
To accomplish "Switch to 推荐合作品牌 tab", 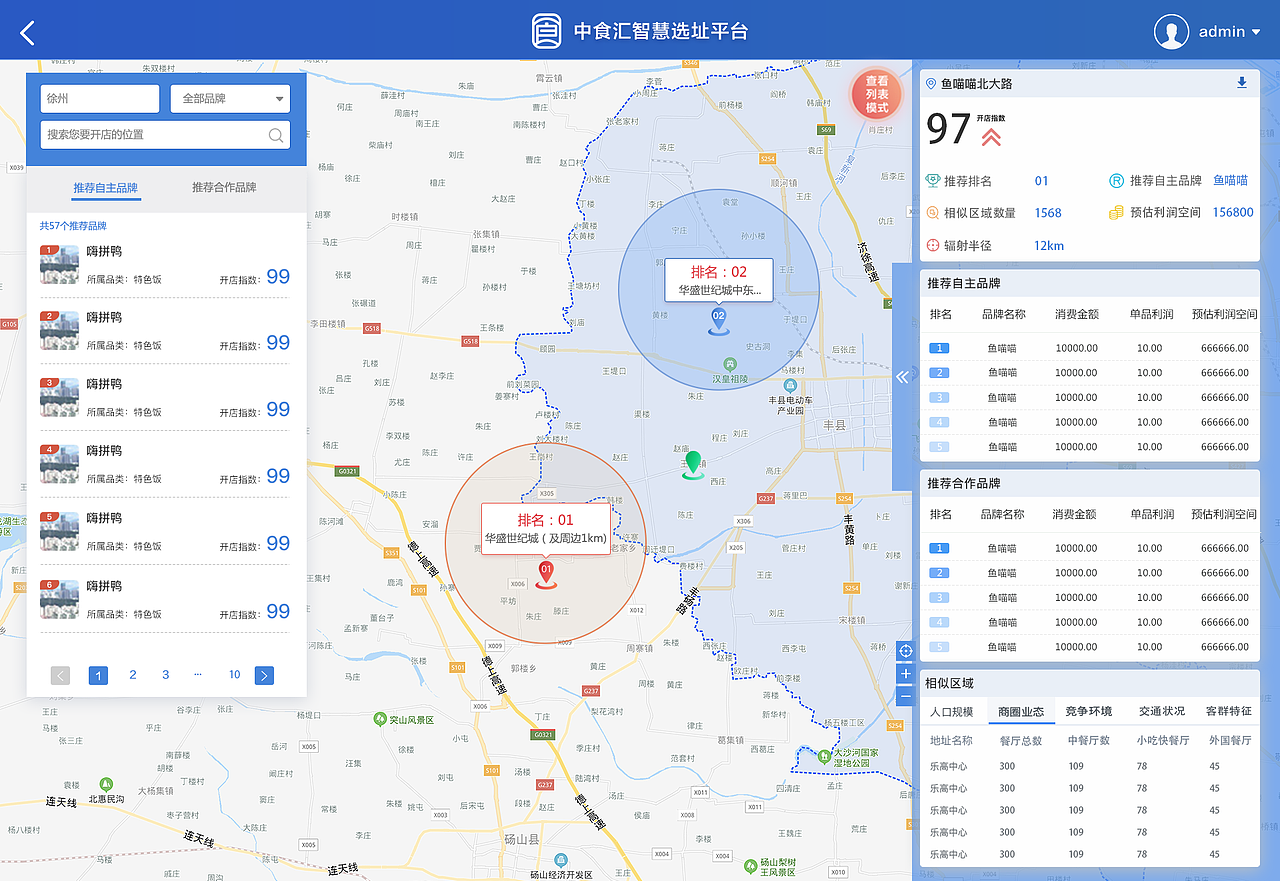I will click(224, 188).
